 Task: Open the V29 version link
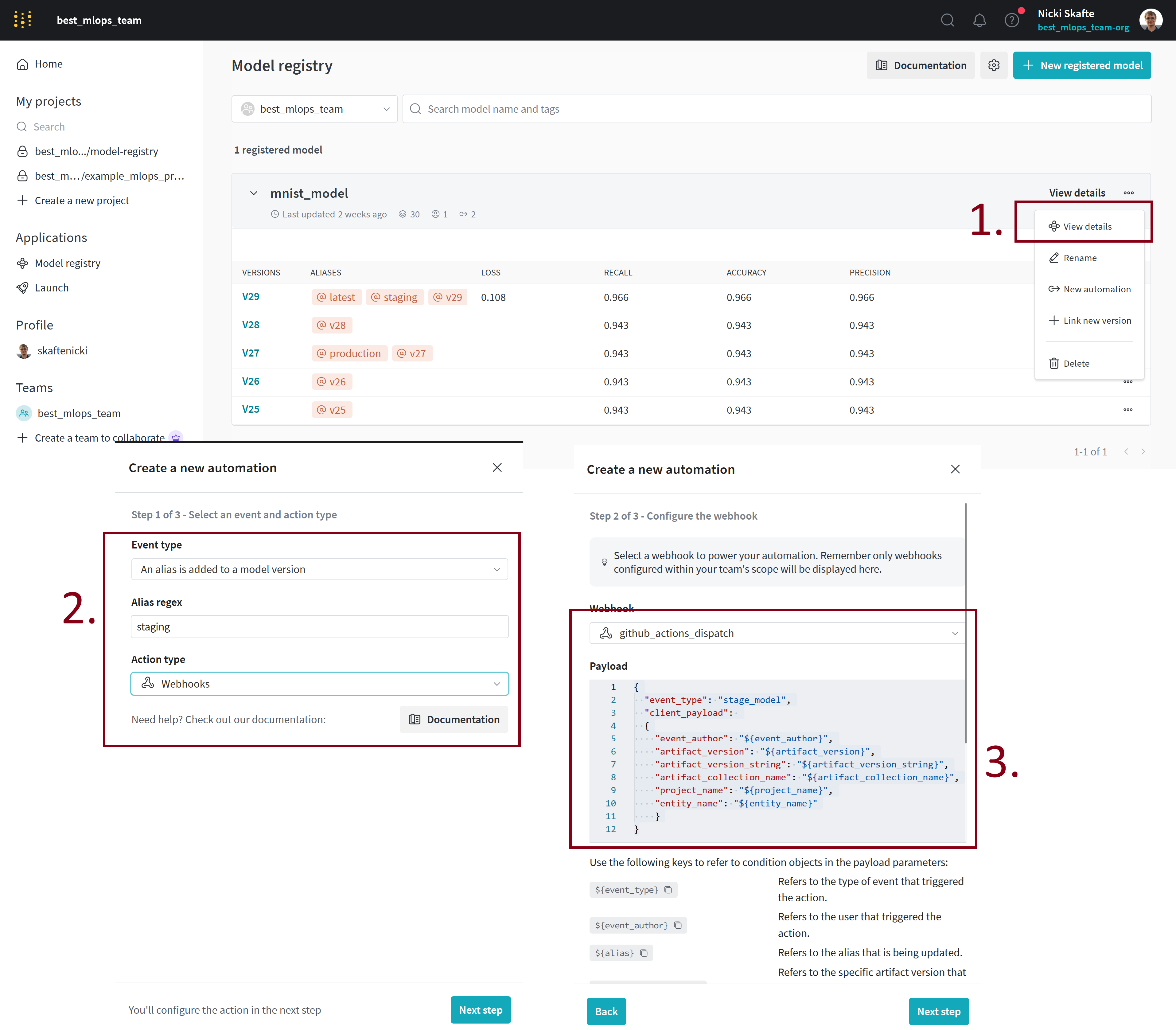pyautogui.click(x=251, y=297)
